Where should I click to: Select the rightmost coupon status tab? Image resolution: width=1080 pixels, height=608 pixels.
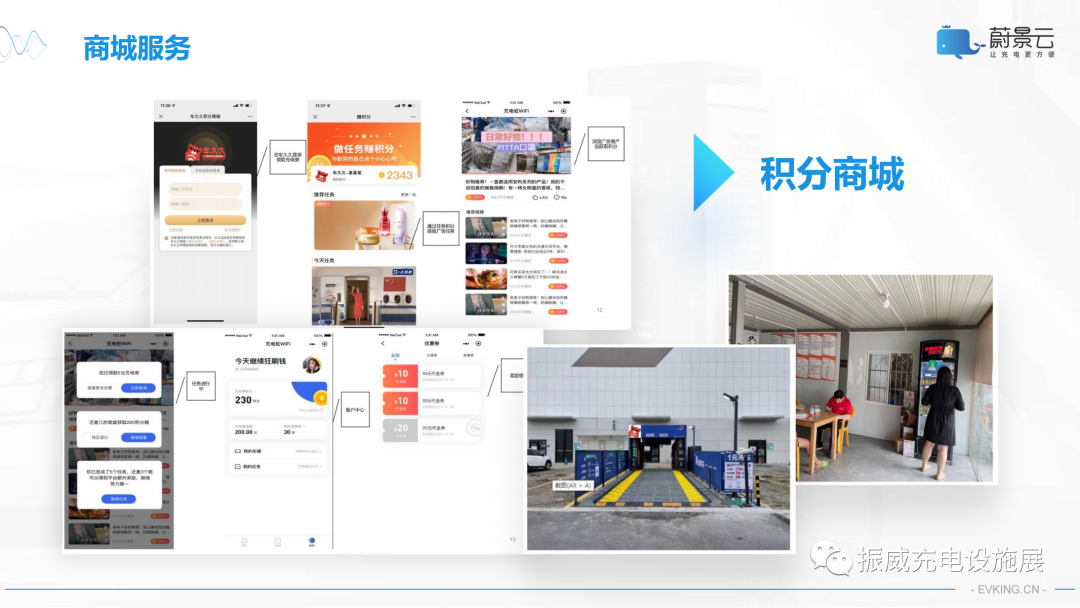pyautogui.click(x=468, y=355)
